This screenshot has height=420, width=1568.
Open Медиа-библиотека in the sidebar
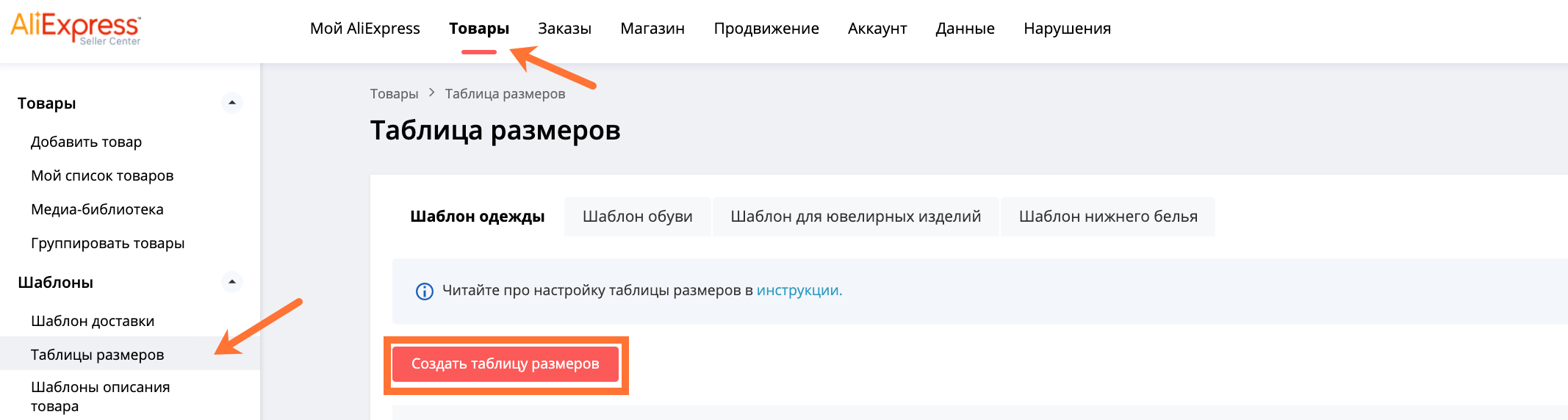(97, 209)
